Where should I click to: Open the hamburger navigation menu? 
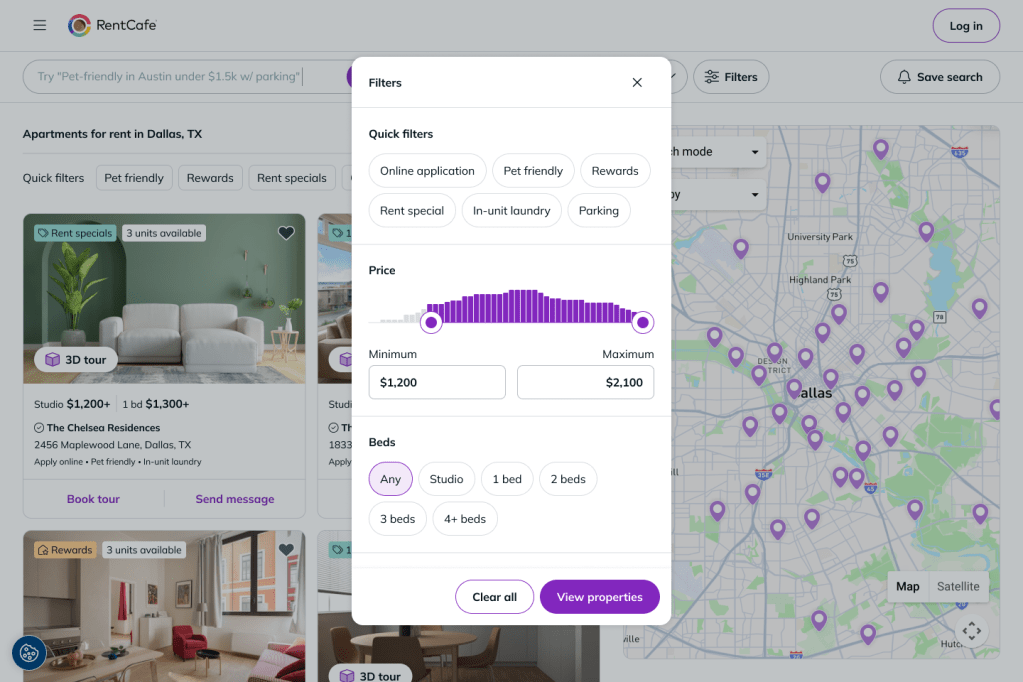[40, 25]
